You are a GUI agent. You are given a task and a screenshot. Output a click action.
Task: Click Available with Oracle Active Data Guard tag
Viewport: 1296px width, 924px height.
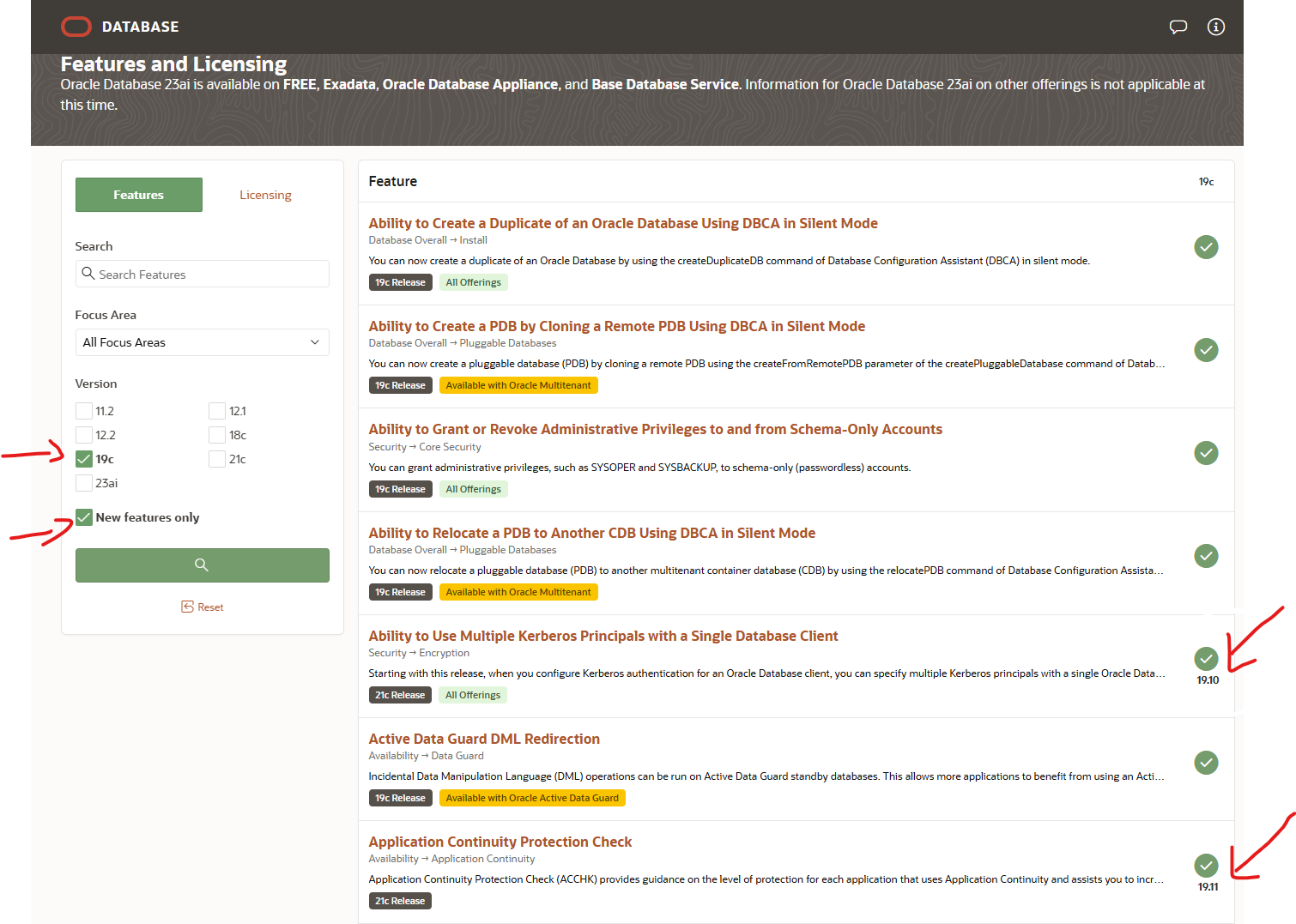pyautogui.click(x=532, y=798)
